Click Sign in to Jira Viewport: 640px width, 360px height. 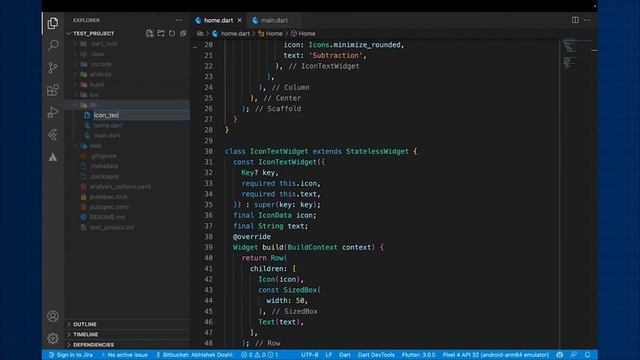point(71,355)
